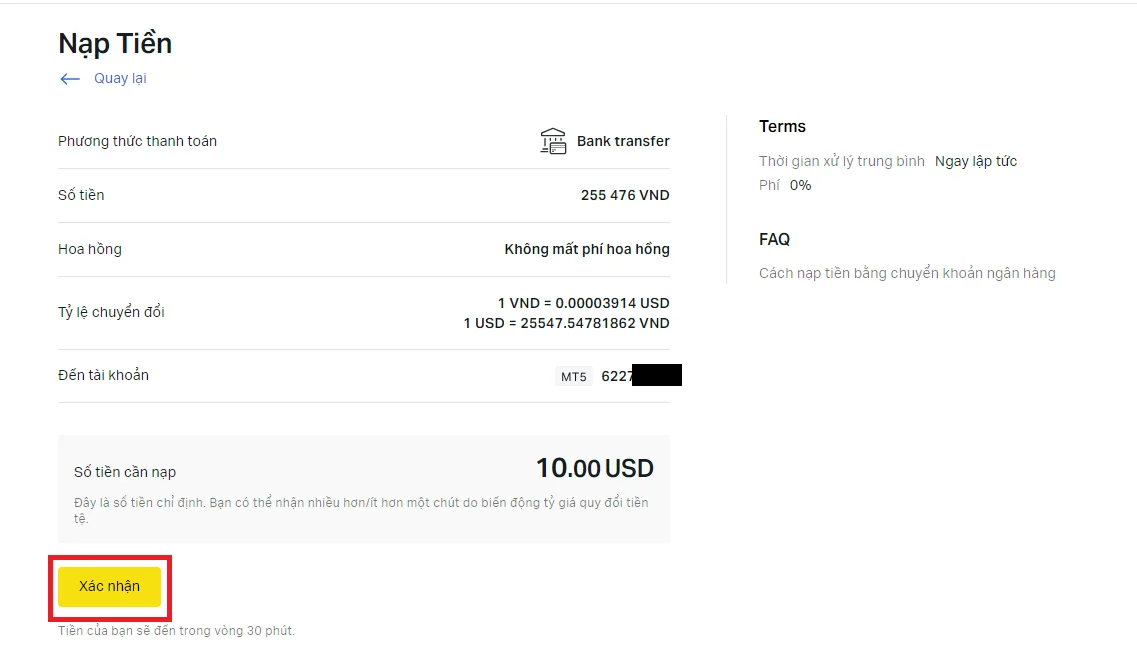1137x659 pixels.
Task: Click the back arrow icon
Action: pyautogui.click(x=70, y=79)
